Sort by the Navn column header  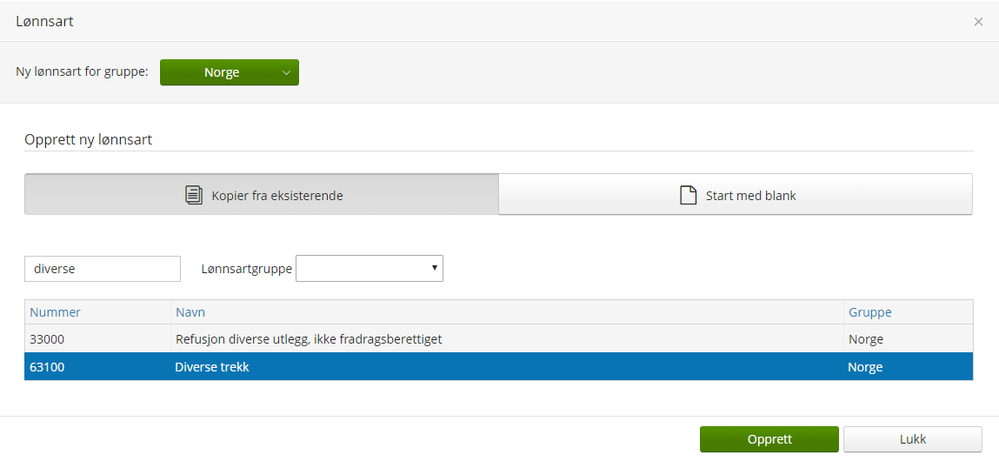point(190,312)
